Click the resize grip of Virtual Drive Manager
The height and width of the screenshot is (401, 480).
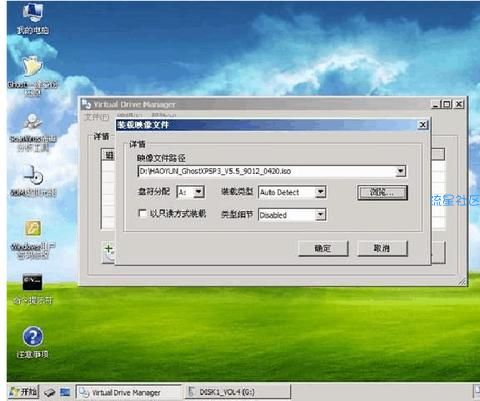[462, 281]
